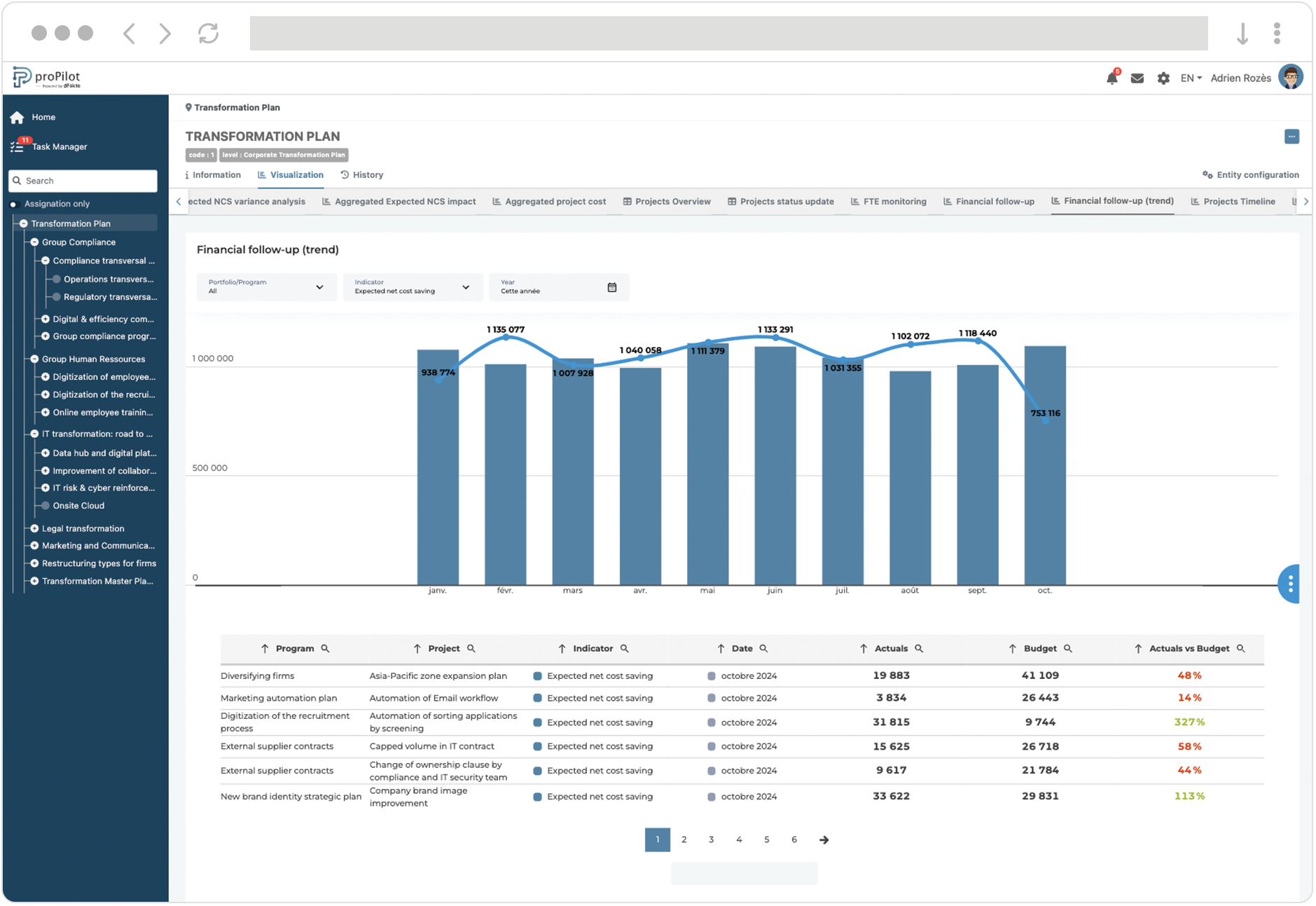Open the settings gear icon
The image size is (1316, 906).
[1163, 78]
